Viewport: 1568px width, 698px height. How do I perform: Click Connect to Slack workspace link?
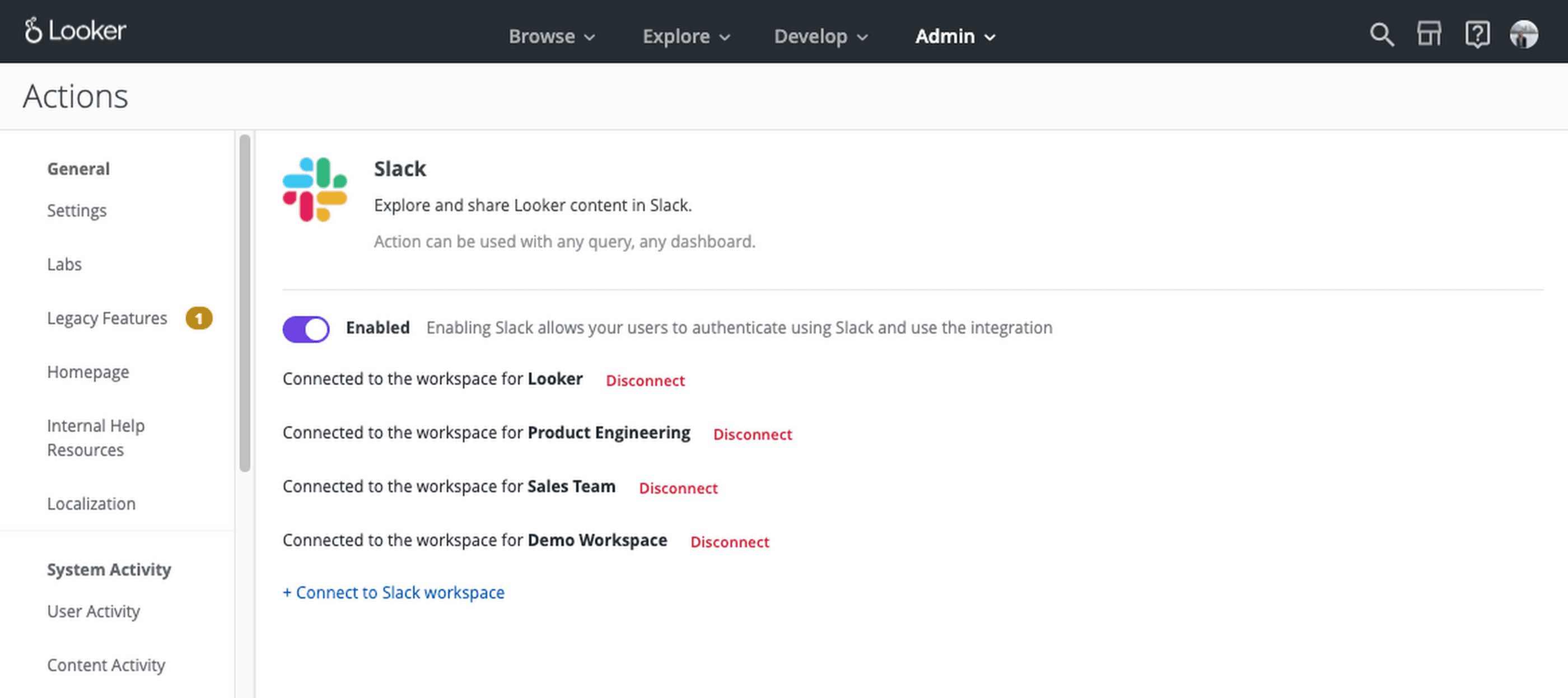[x=393, y=592]
